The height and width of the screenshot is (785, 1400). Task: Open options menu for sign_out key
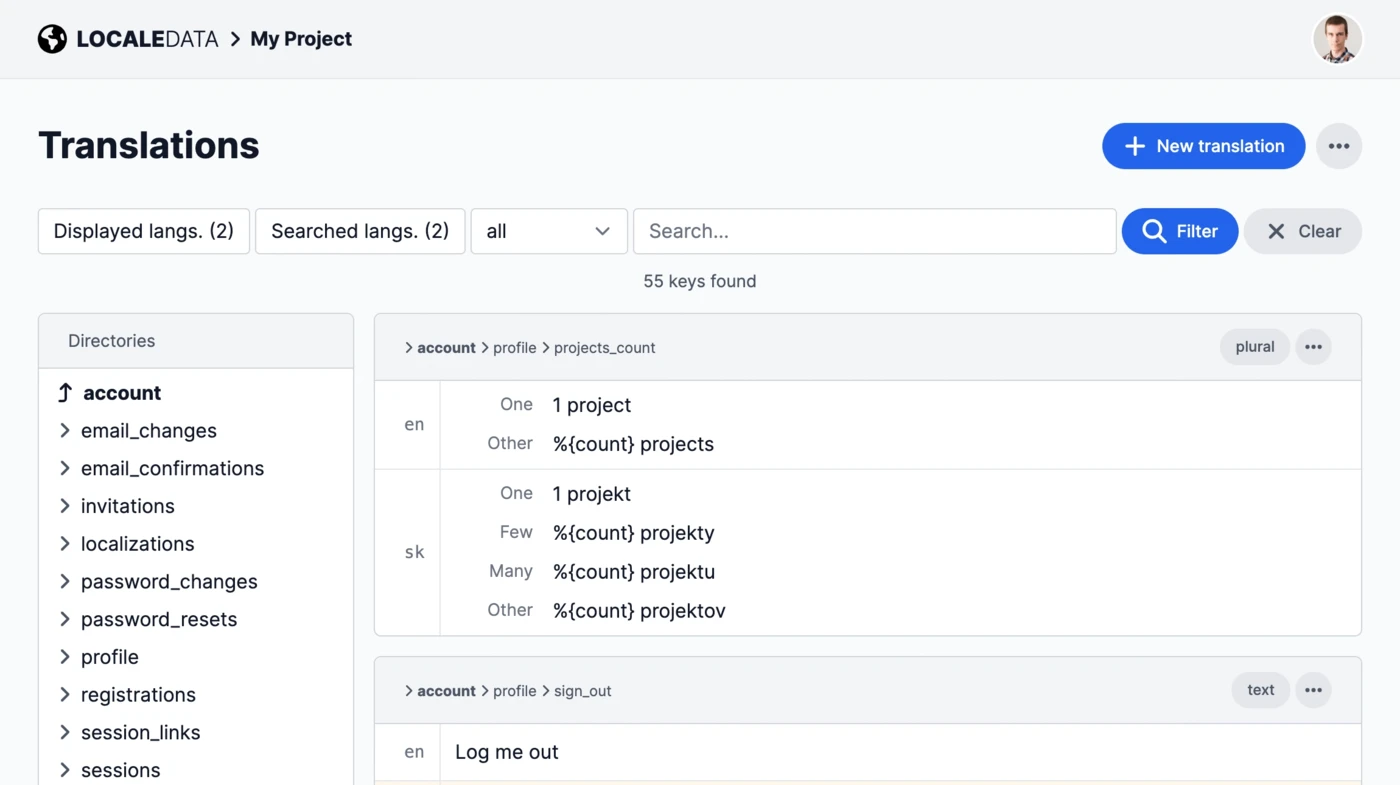pyautogui.click(x=1313, y=690)
